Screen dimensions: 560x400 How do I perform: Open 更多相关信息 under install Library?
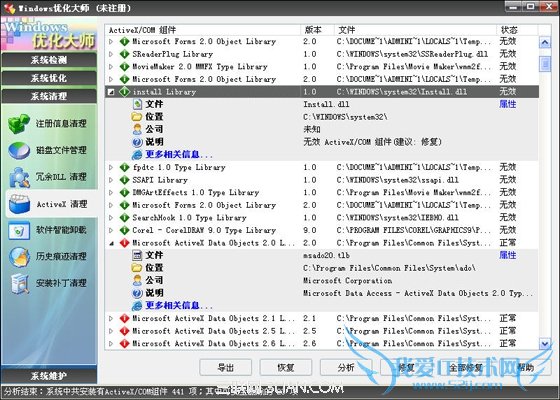coord(179,155)
